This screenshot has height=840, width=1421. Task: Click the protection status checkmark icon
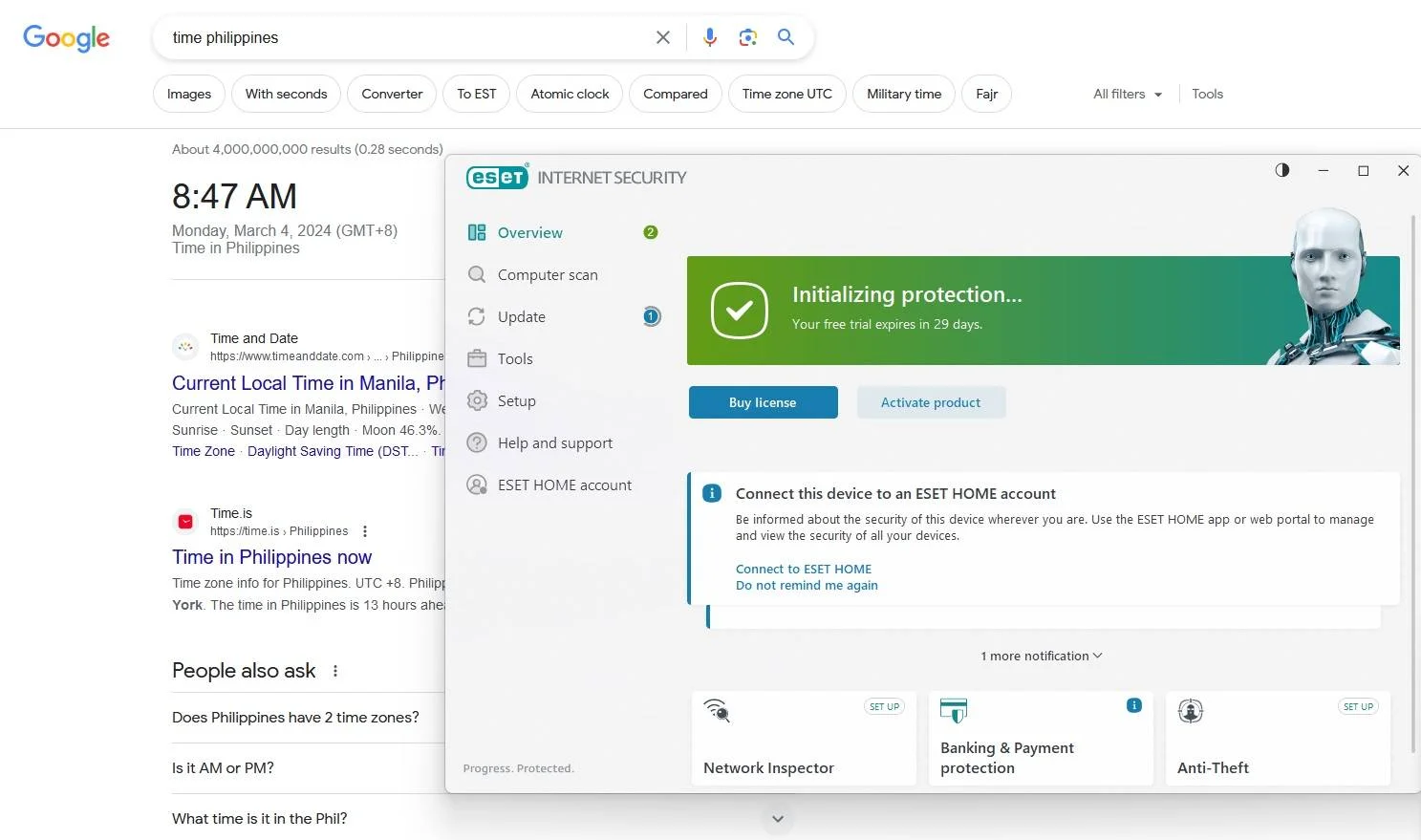tap(740, 311)
